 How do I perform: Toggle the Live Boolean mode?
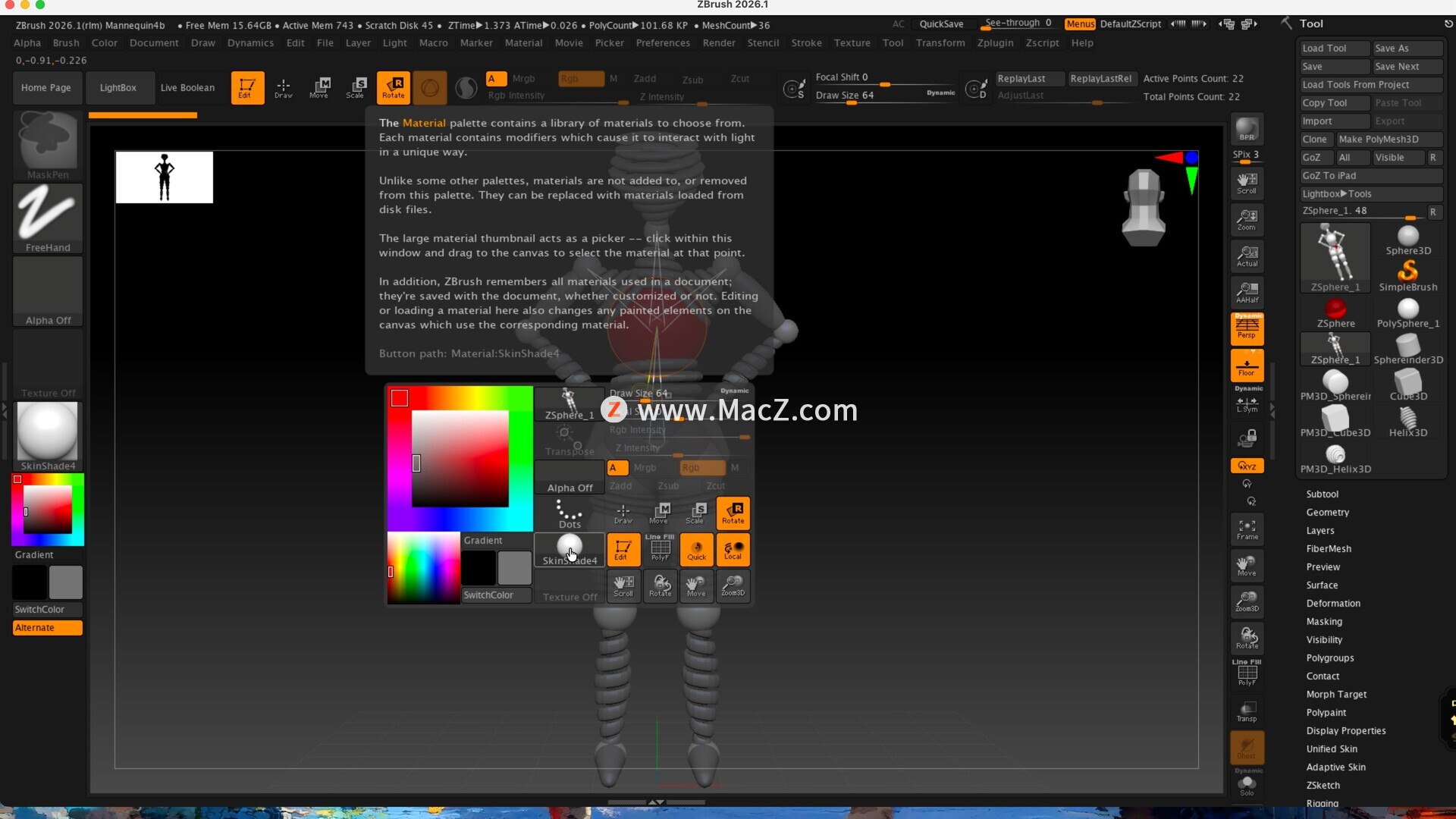[187, 87]
